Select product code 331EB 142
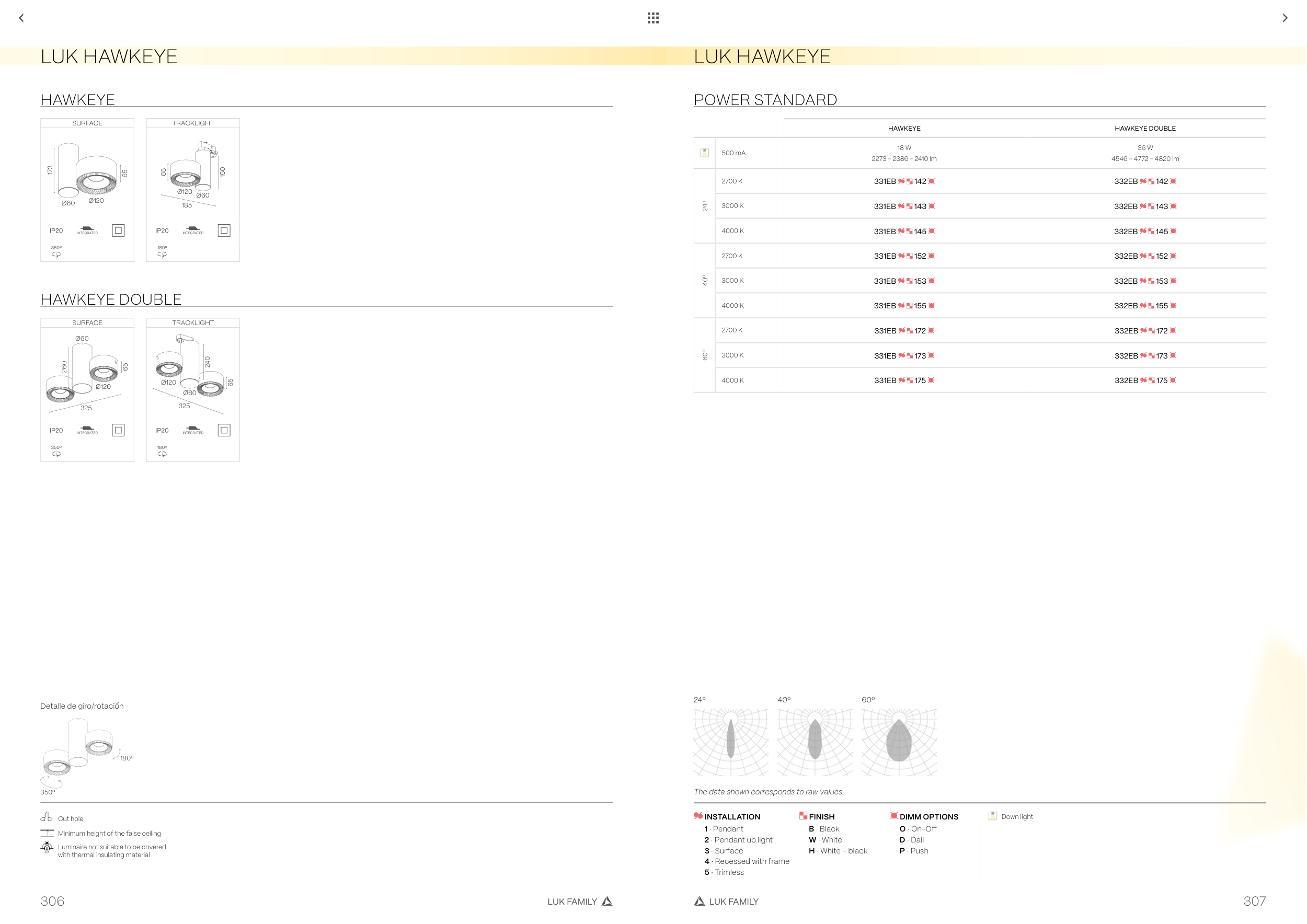Image resolution: width=1307 pixels, height=924 pixels. [904, 181]
